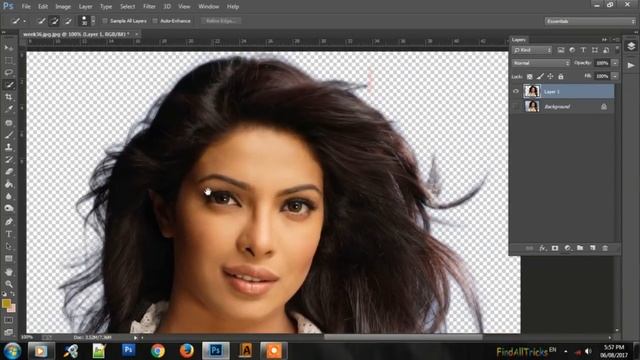Open the Window menu

coord(209,7)
